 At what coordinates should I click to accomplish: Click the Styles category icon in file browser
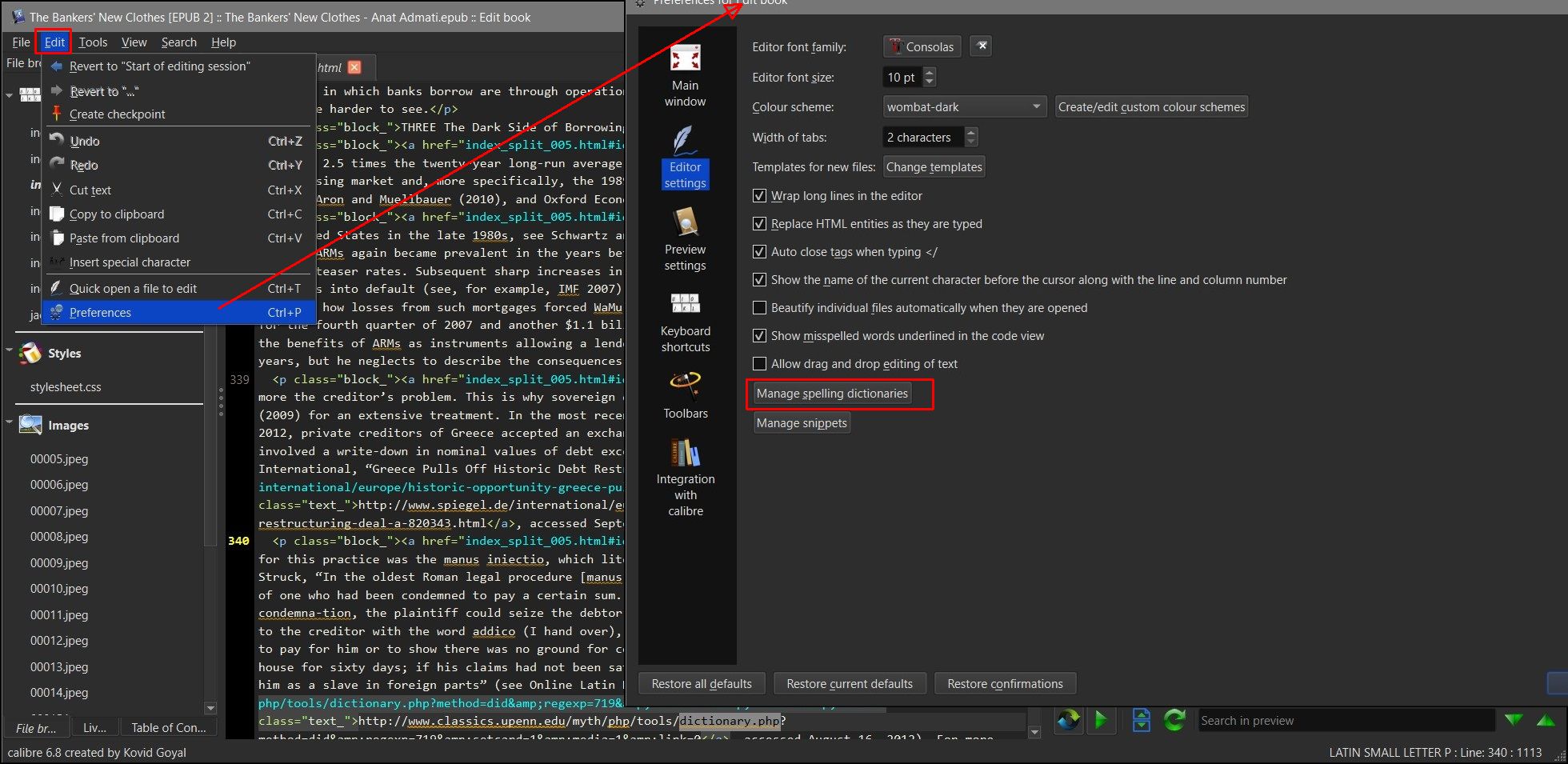click(x=30, y=353)
